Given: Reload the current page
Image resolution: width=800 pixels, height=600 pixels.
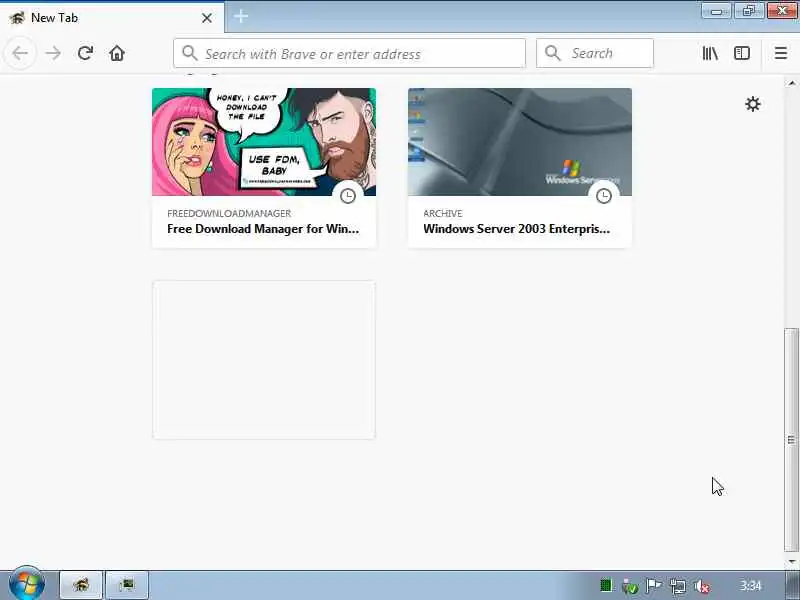Looking at the screenshot, I should (x=85, y=53).
